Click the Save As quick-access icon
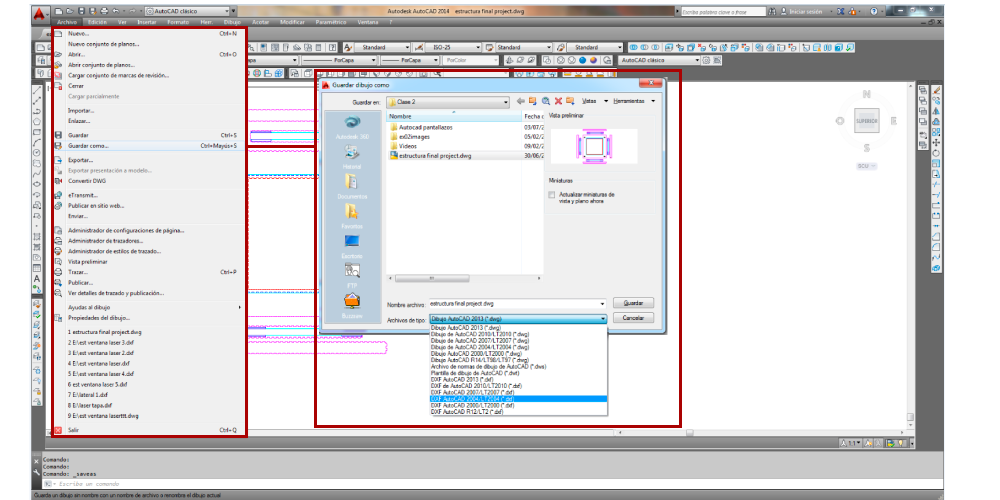 click(x=93, y=11)
